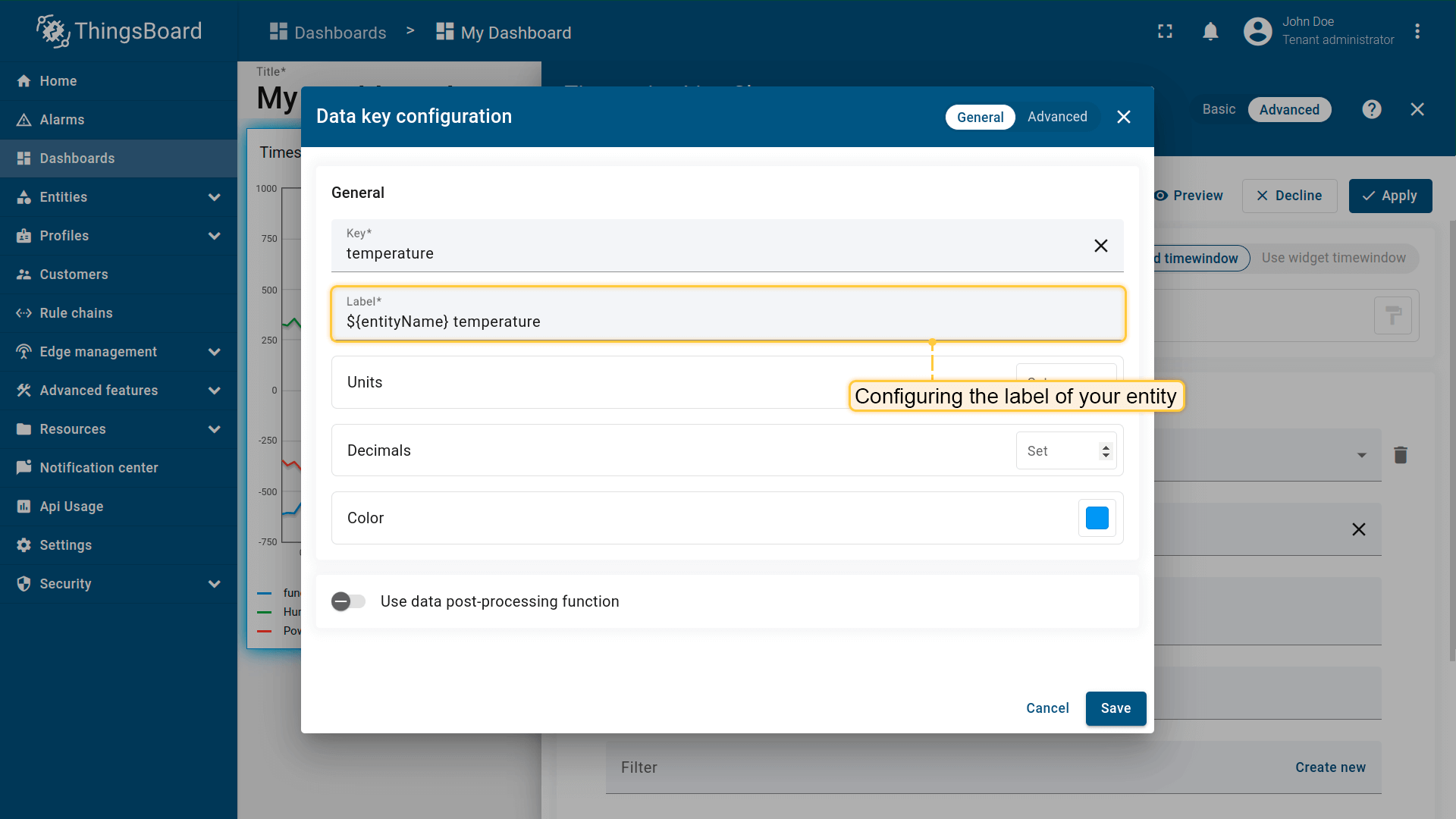Open Alarms from the sidebar
This screenshot has width=1456, height=819.
point(62,120)
